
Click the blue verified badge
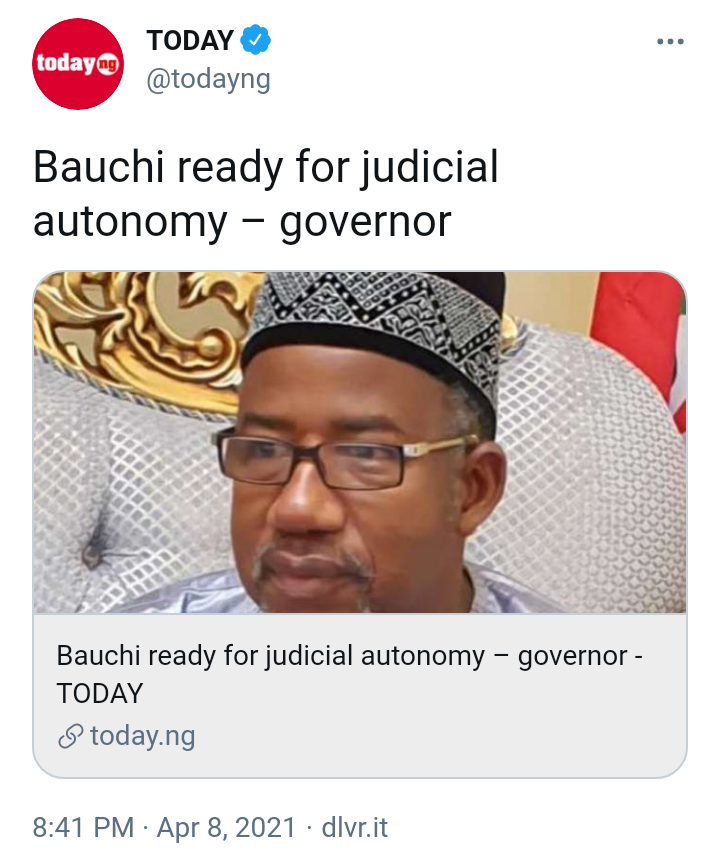pos(256,40)
